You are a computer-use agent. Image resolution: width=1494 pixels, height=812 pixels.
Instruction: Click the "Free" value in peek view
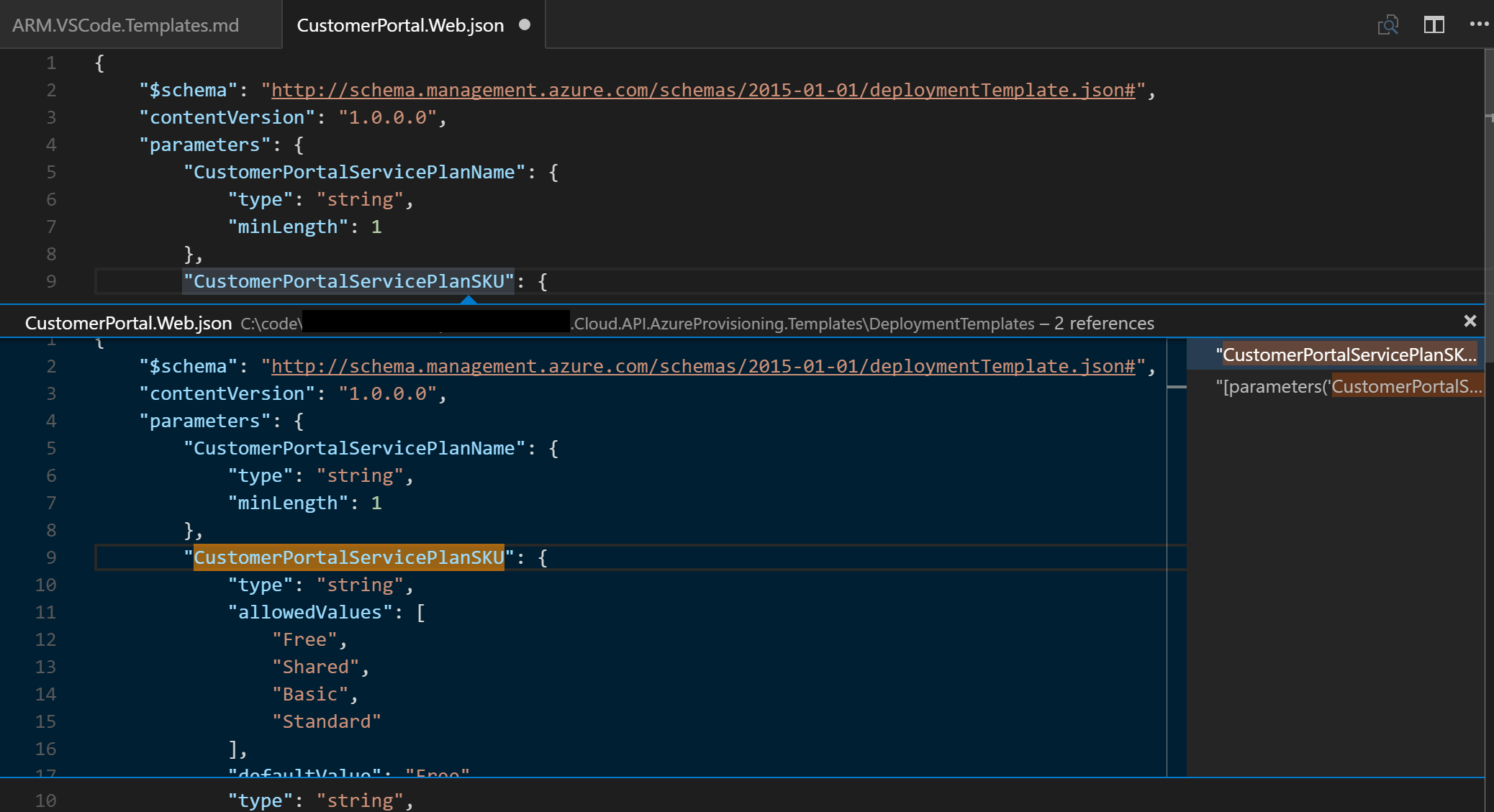click(305, 639)
